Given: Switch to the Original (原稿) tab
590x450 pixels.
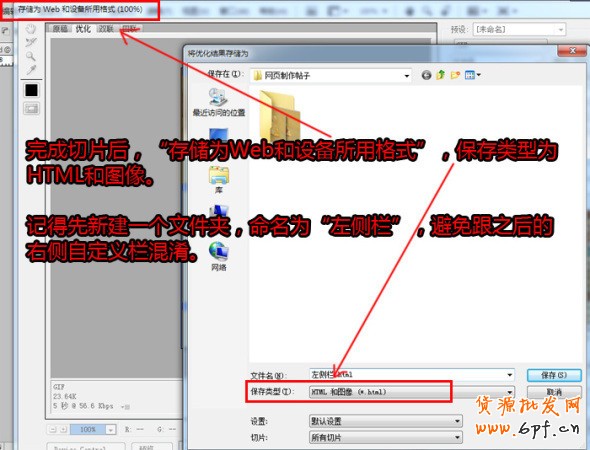Looking at the screenshot, I should pyautogui.click(x=60, y=29).
